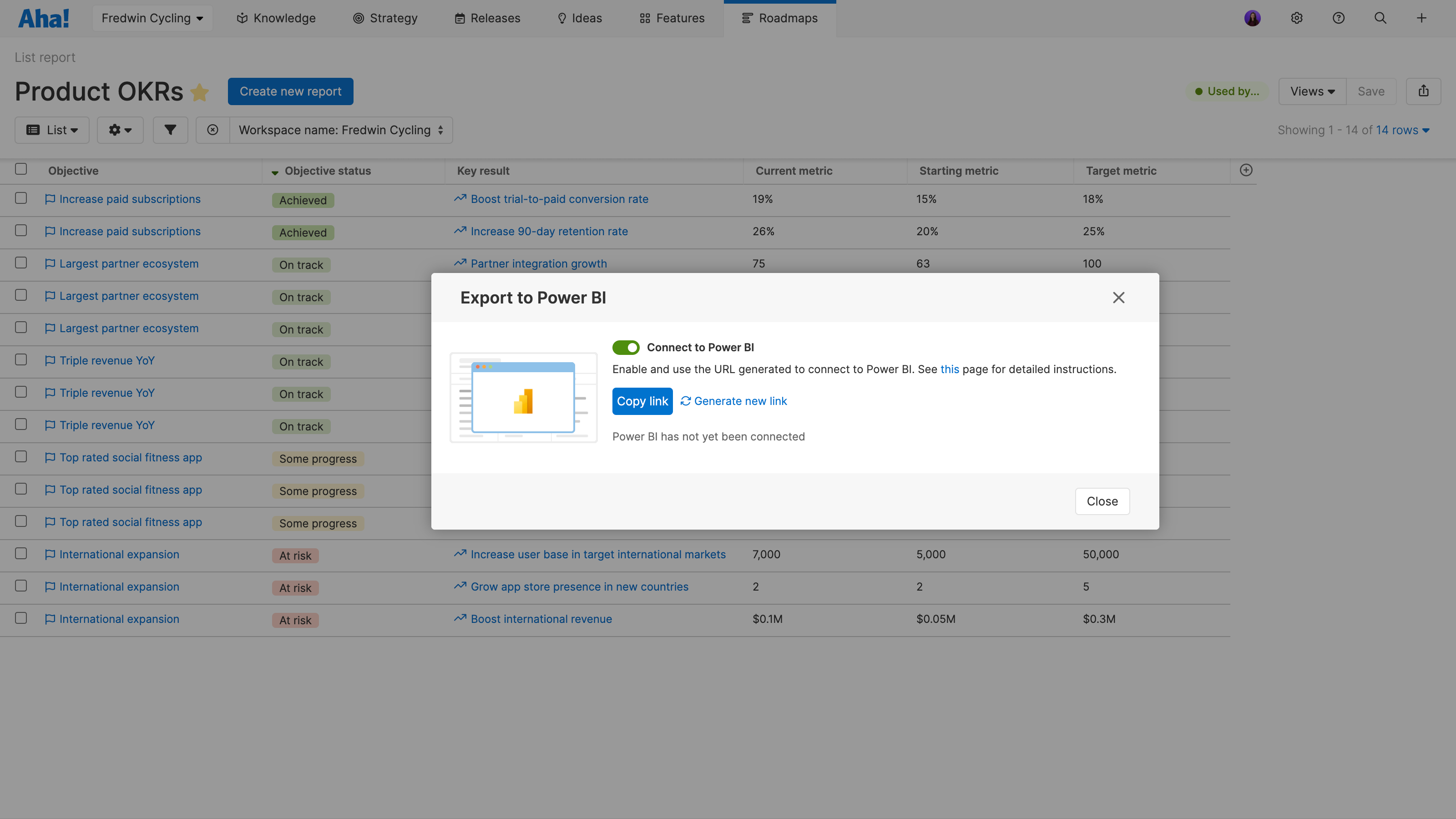The height and width of the screenshot is (819, 1456).
Task: Open the report filters panel
Action: point(170,129)
